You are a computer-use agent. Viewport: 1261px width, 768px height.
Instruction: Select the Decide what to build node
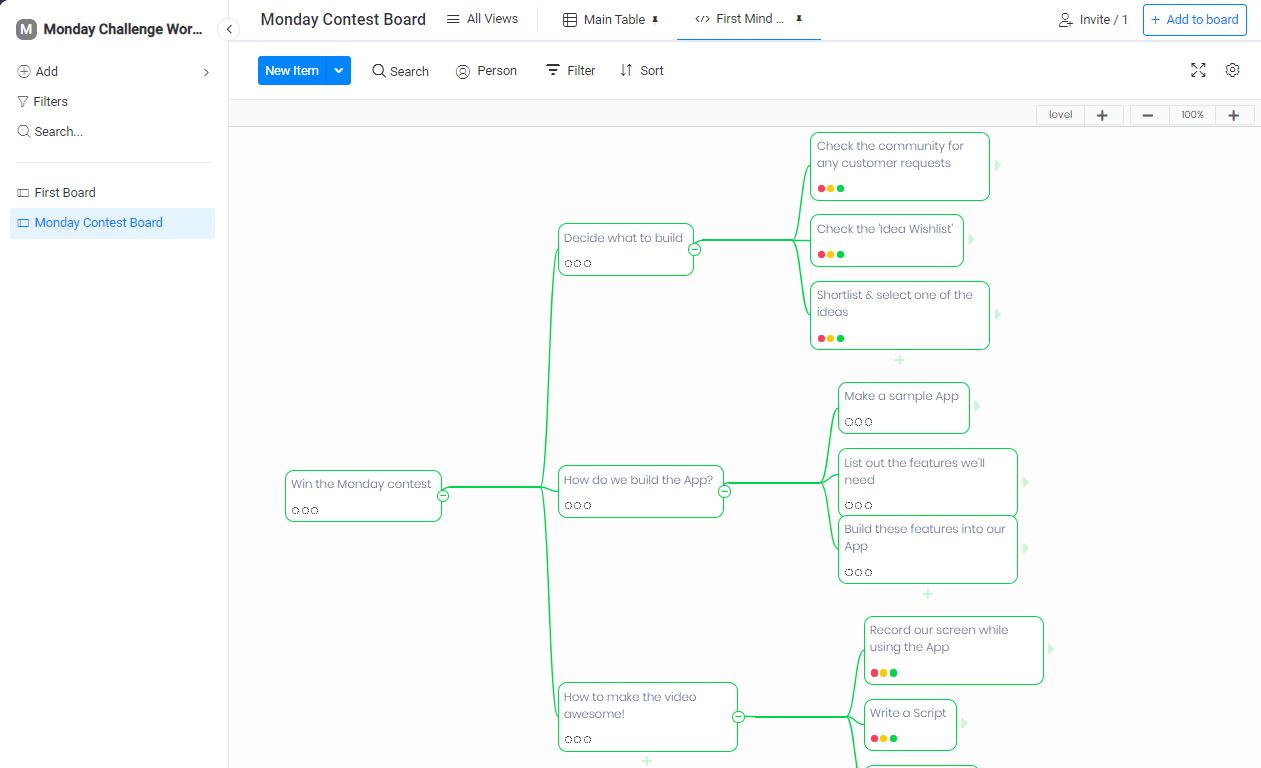click(625, 250)
